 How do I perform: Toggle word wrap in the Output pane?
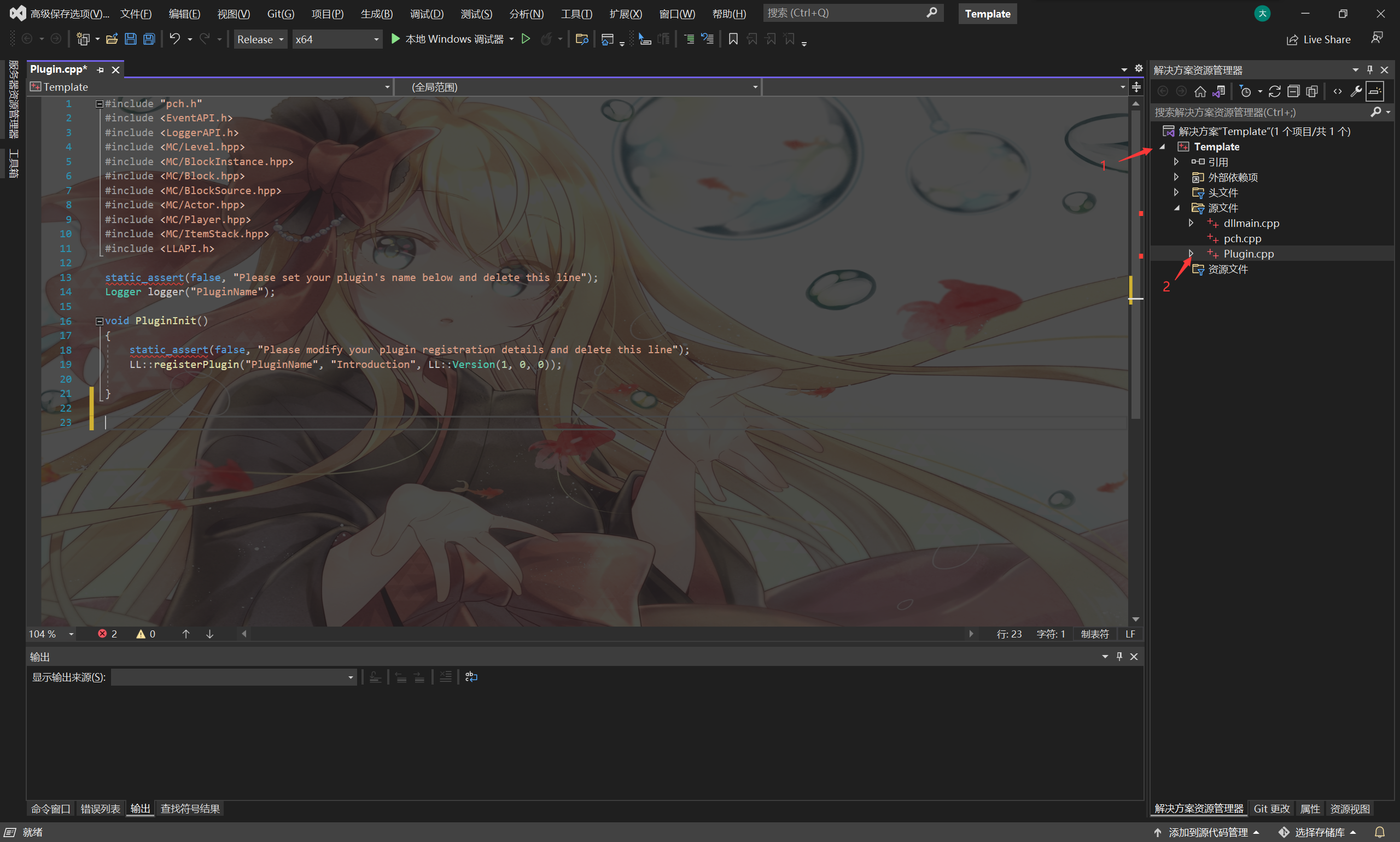471,677
